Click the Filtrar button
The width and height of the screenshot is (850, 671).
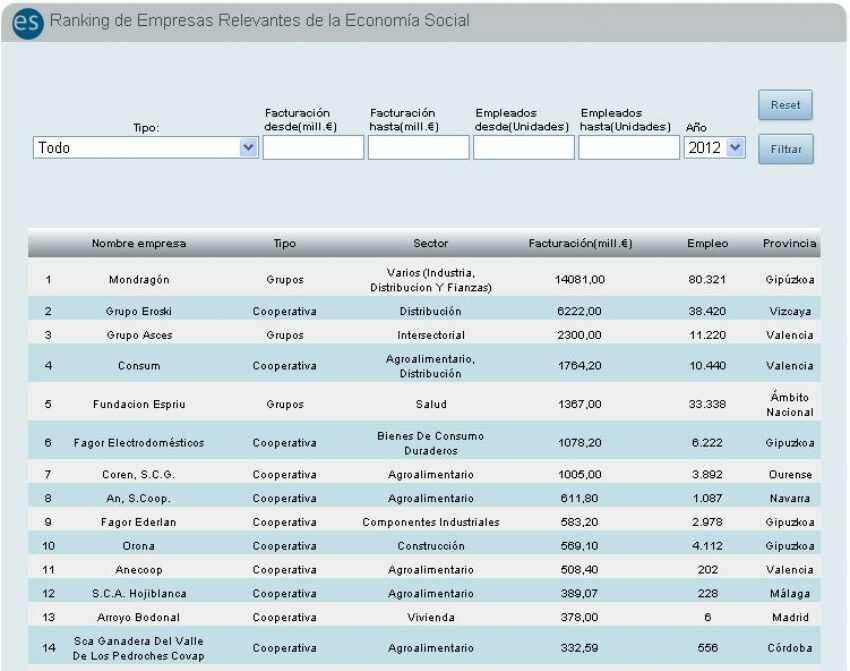pyautogui.click(x=785, y=149)
